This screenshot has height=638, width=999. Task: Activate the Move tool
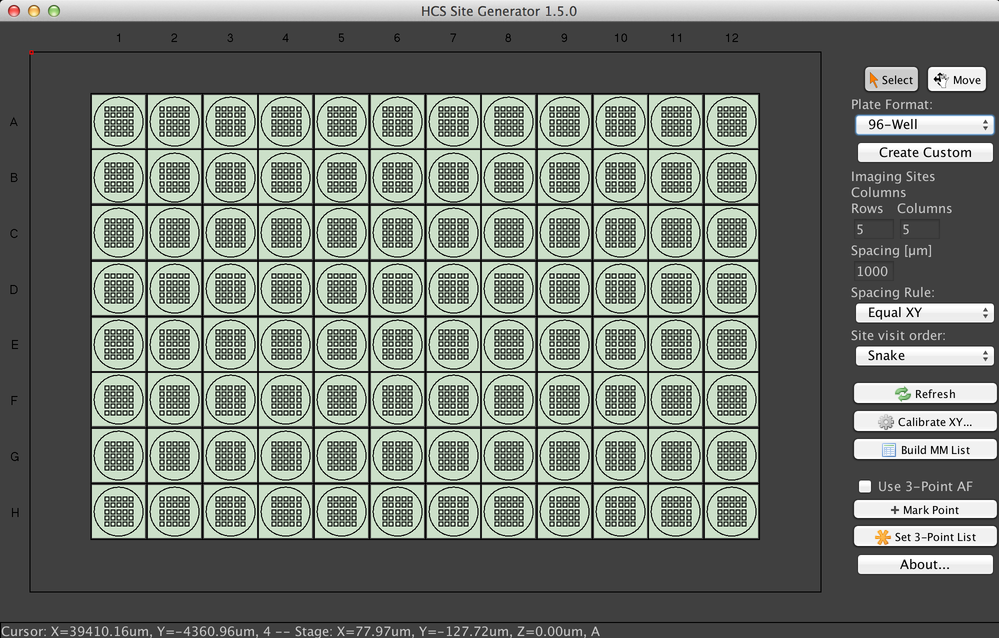click(957, 80)
